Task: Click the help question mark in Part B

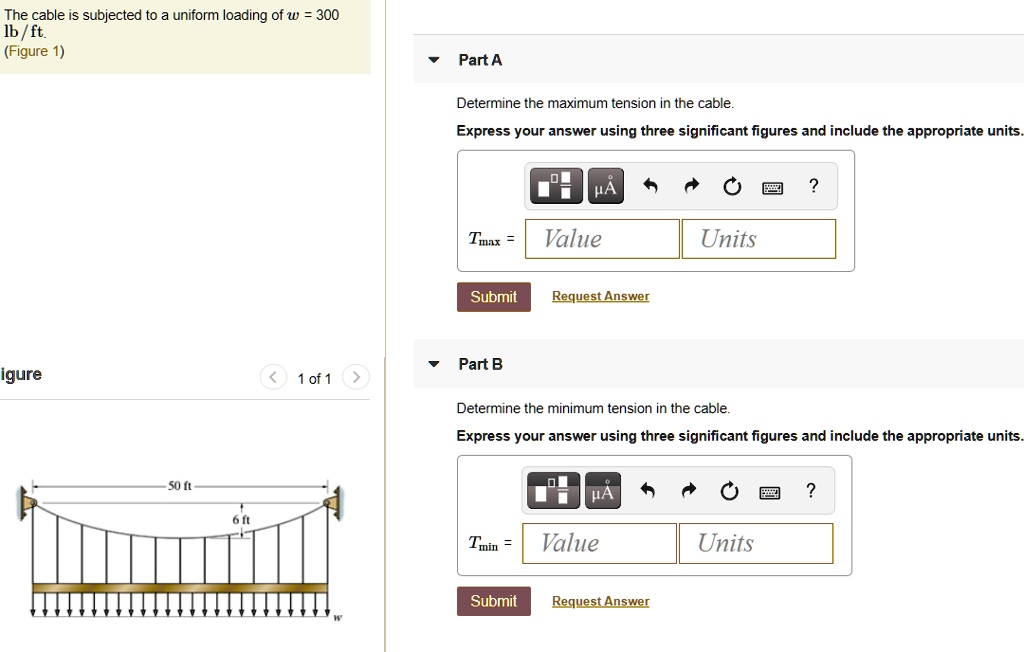Action: [x=809, y=491]
